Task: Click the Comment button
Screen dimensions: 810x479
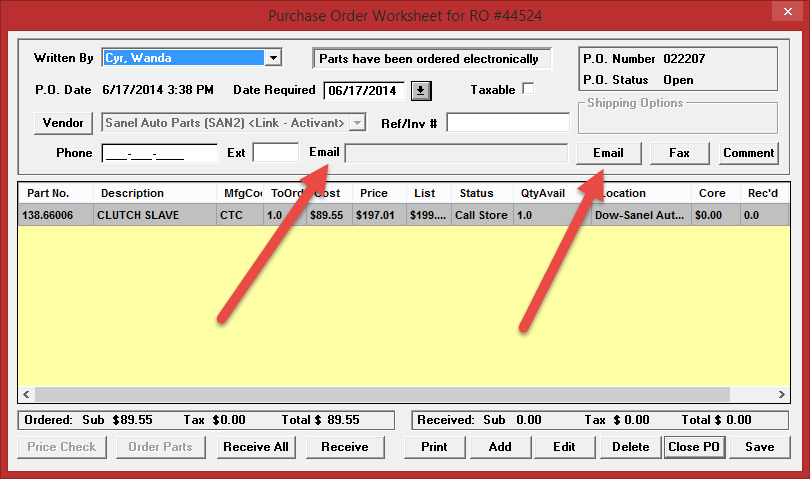Action: coord(749,153)
